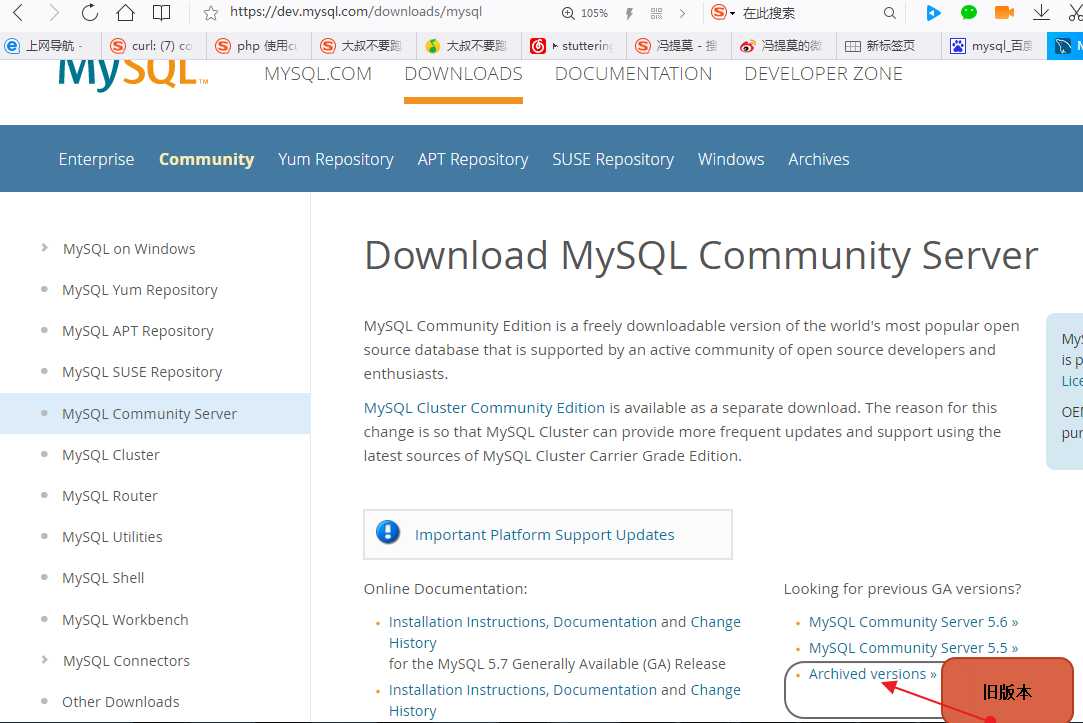
Task: Open DOCUMENTATION top navigation item
Action: point(633,74)
